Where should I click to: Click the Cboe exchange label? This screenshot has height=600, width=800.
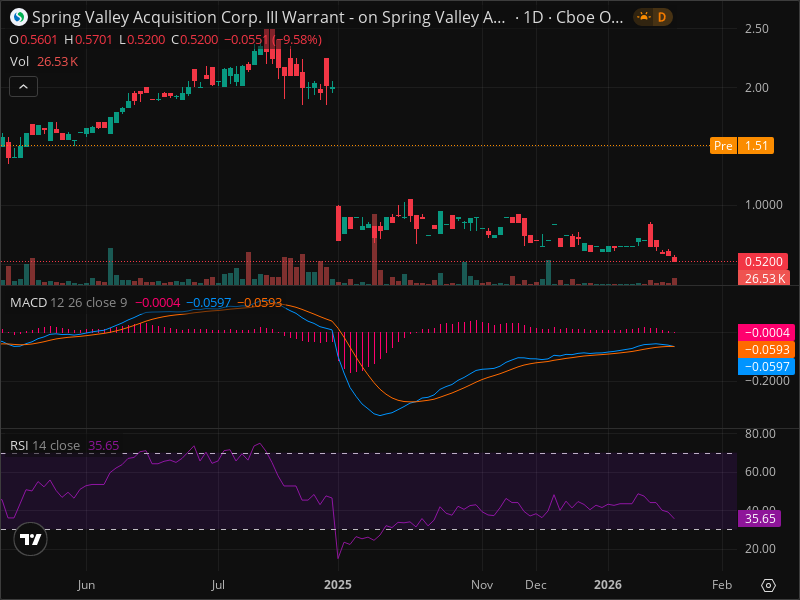tap(589, 17)
